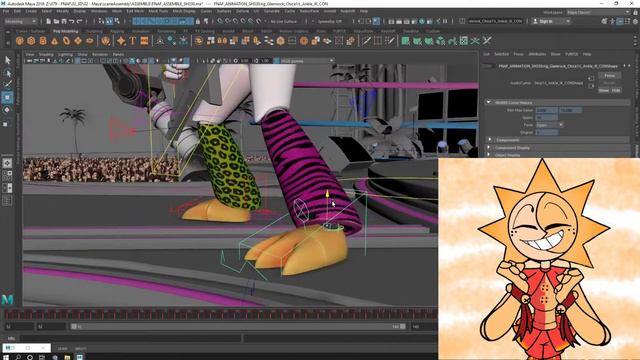Open Windows taskbar search
This screenshot has width=640, height=360.
point(18,357)
